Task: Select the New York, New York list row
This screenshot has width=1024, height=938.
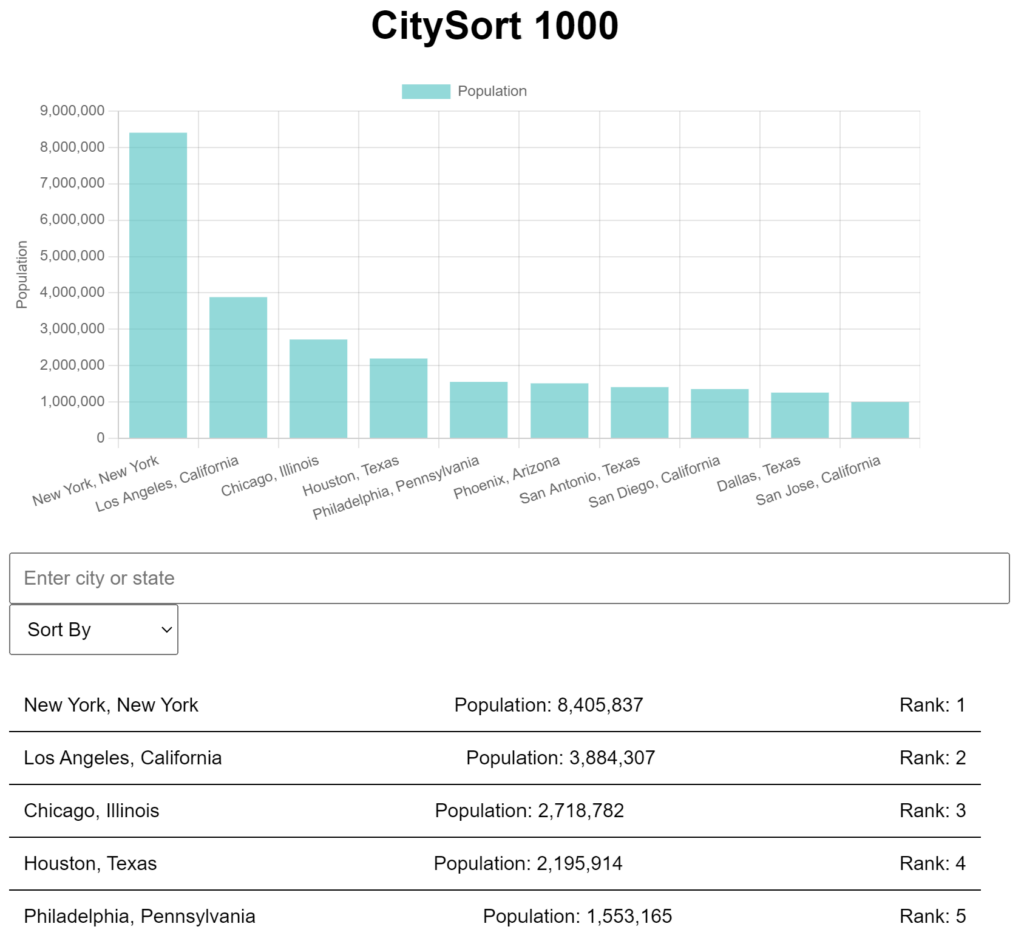Action: coord(495,705)
